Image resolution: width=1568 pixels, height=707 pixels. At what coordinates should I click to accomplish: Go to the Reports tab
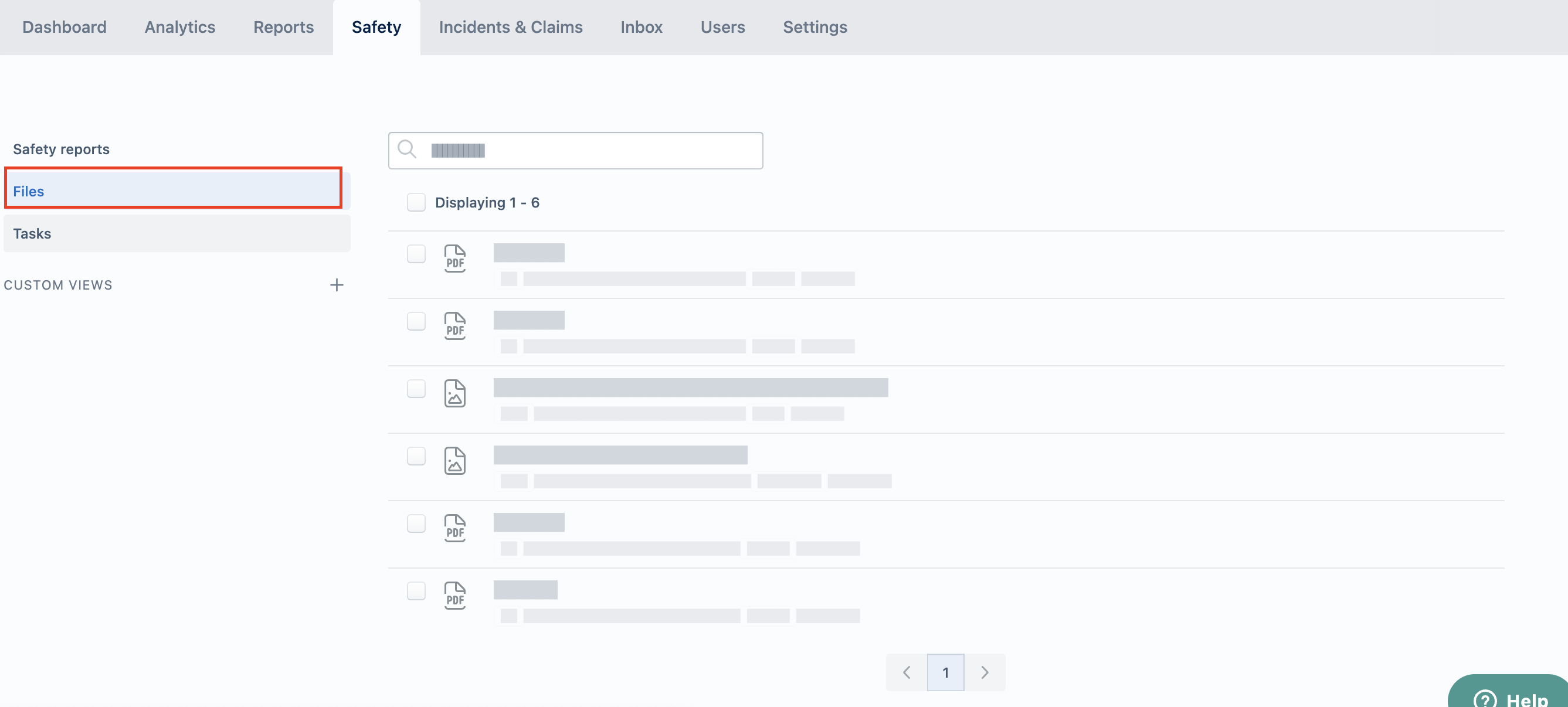click(x=283, y=27)
